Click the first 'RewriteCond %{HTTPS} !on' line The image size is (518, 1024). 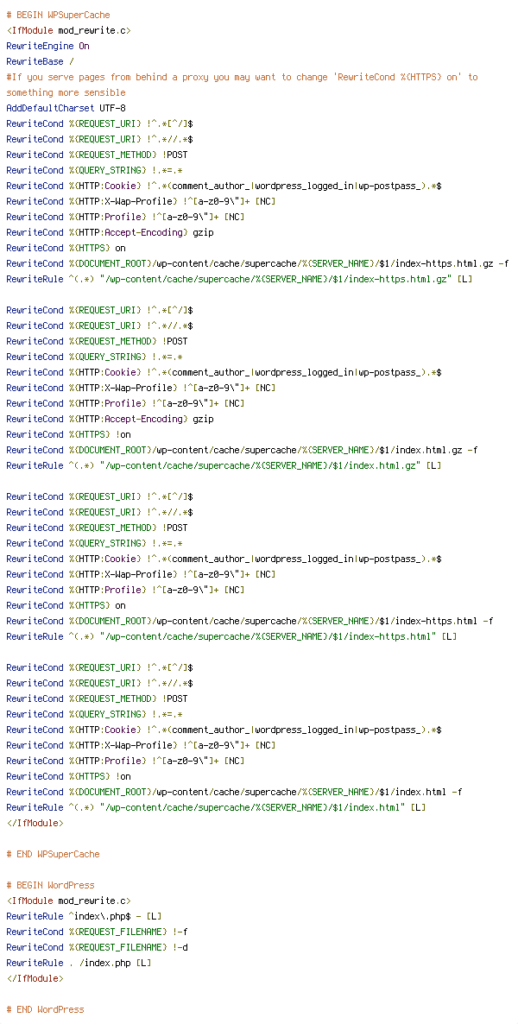tap(69, 435)
